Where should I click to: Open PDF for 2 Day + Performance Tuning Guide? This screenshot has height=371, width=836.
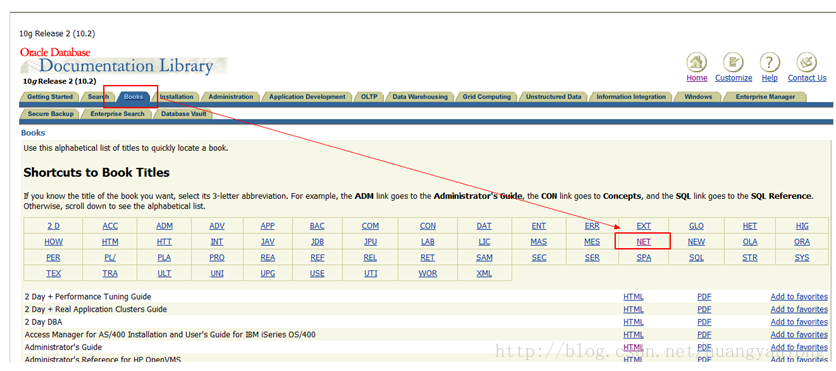coord(704,296)
